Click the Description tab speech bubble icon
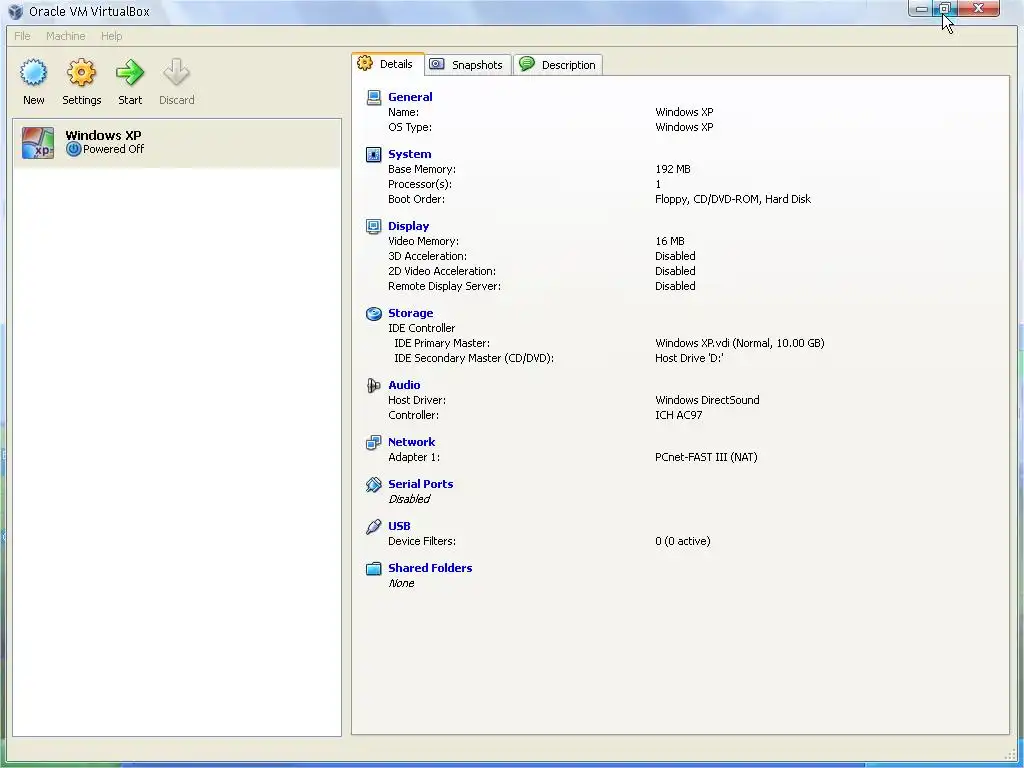The height and width of the screenshot is (768, 1024). coord(526,64)
